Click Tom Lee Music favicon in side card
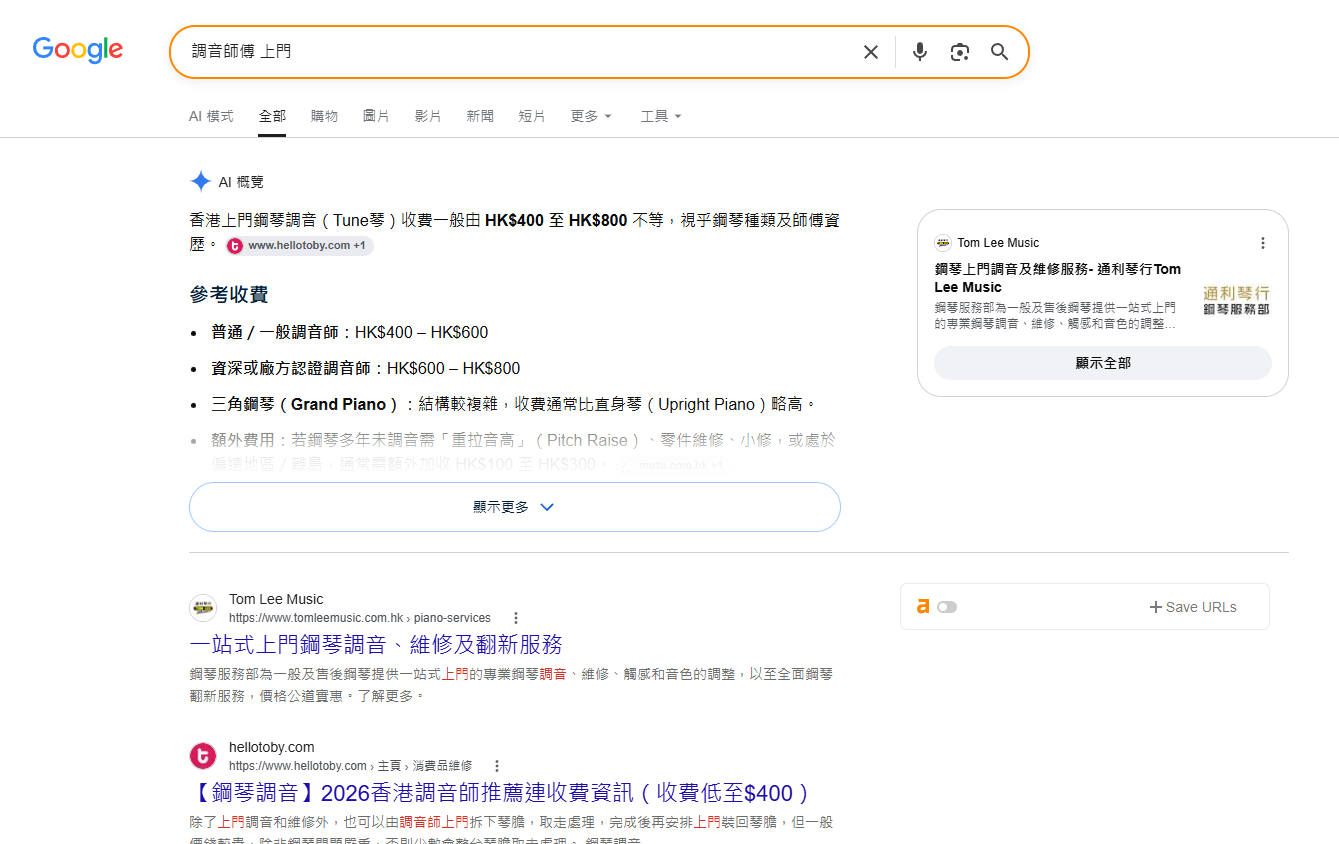The height and width of the screenshot is (844, 1339). 942,243
